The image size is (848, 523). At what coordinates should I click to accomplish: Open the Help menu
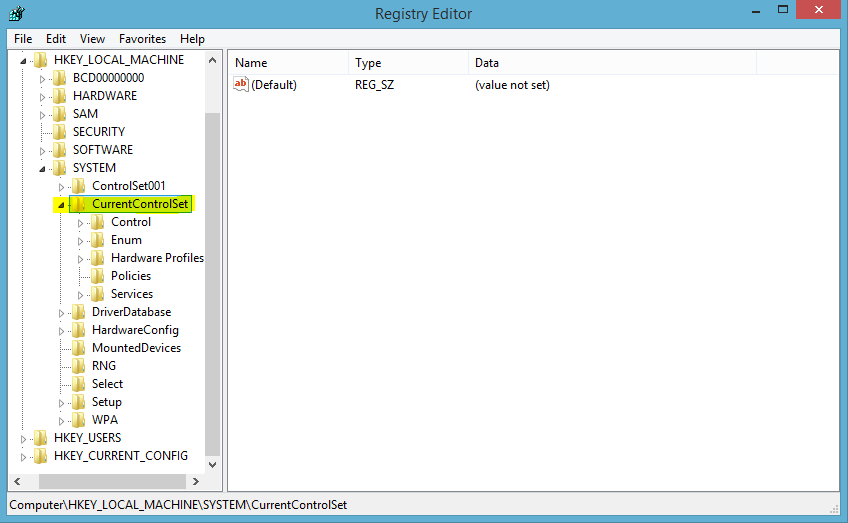(192, 39)
